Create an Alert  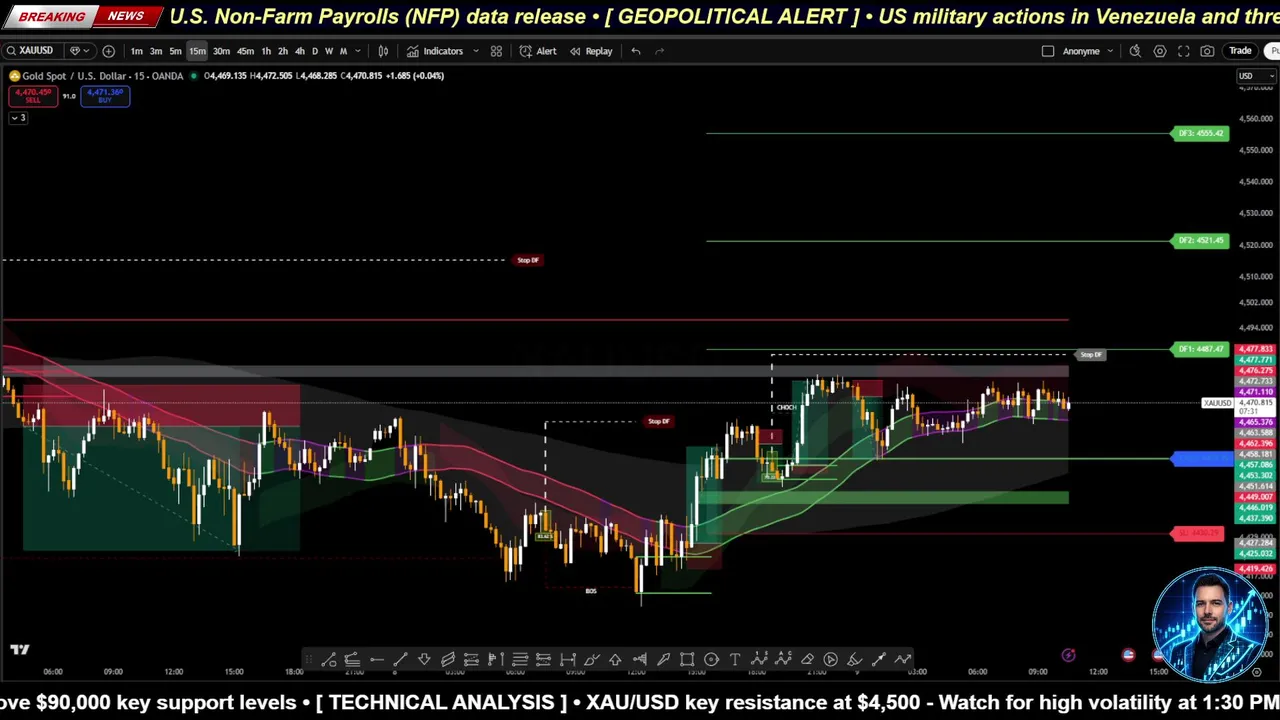[538, 51]
